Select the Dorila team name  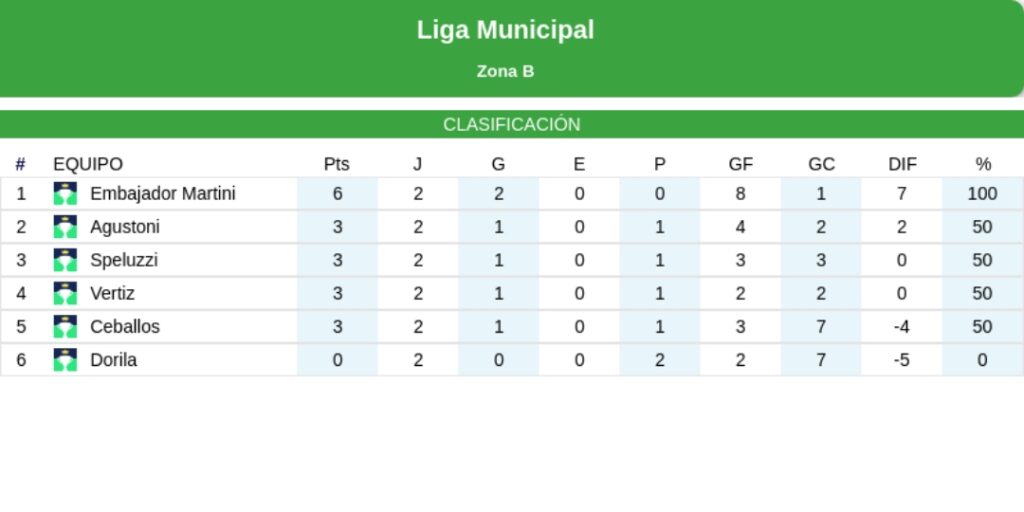click(113, 360)
